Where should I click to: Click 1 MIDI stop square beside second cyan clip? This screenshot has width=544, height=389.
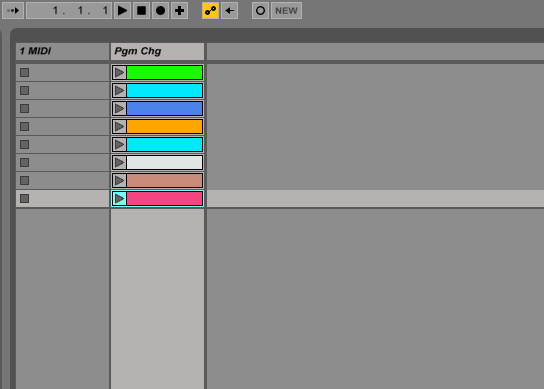(24, 145)
